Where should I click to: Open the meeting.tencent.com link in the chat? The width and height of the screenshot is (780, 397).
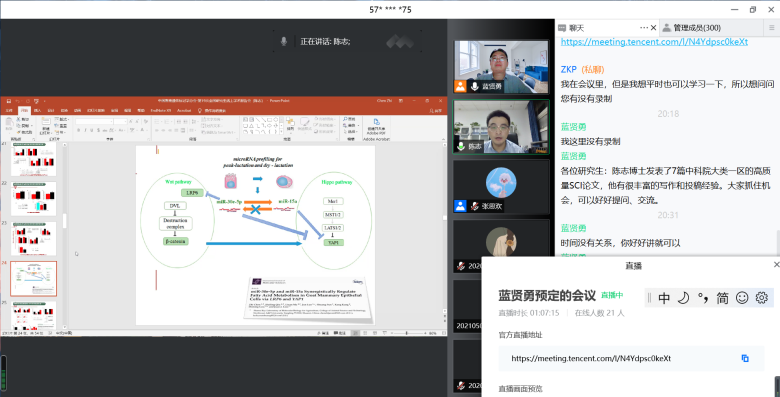pyautogui.click(x=654, y=42)
